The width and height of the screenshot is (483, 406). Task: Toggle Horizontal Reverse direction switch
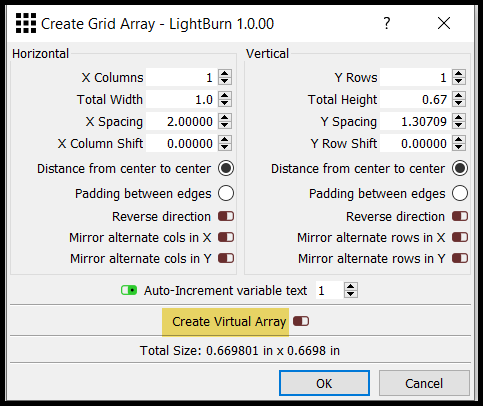[x=226, y=216]
